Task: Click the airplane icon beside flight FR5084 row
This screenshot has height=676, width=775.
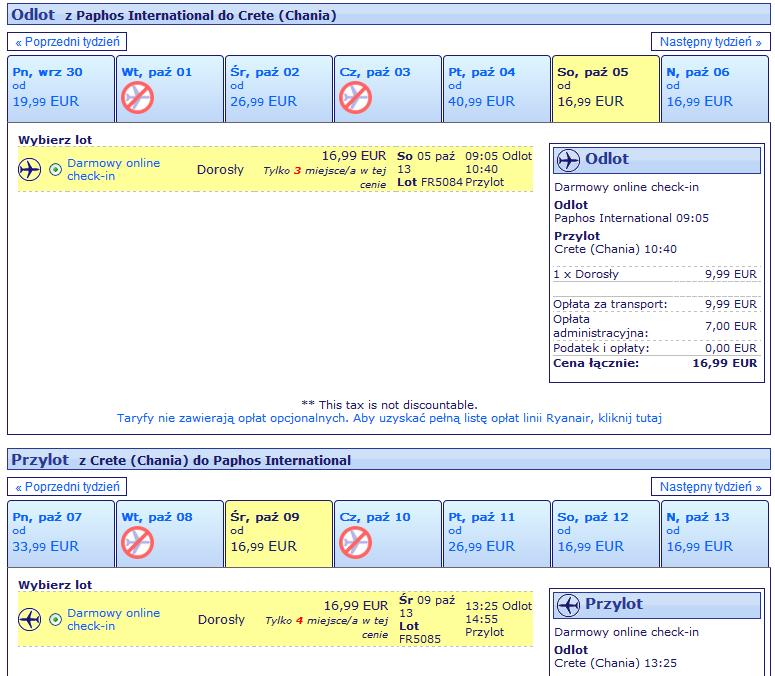Action: click(30, 169)
